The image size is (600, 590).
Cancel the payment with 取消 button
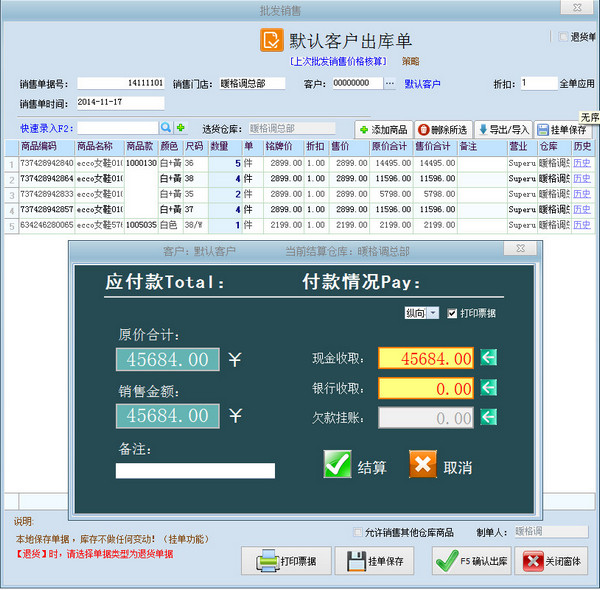[441, 465]
